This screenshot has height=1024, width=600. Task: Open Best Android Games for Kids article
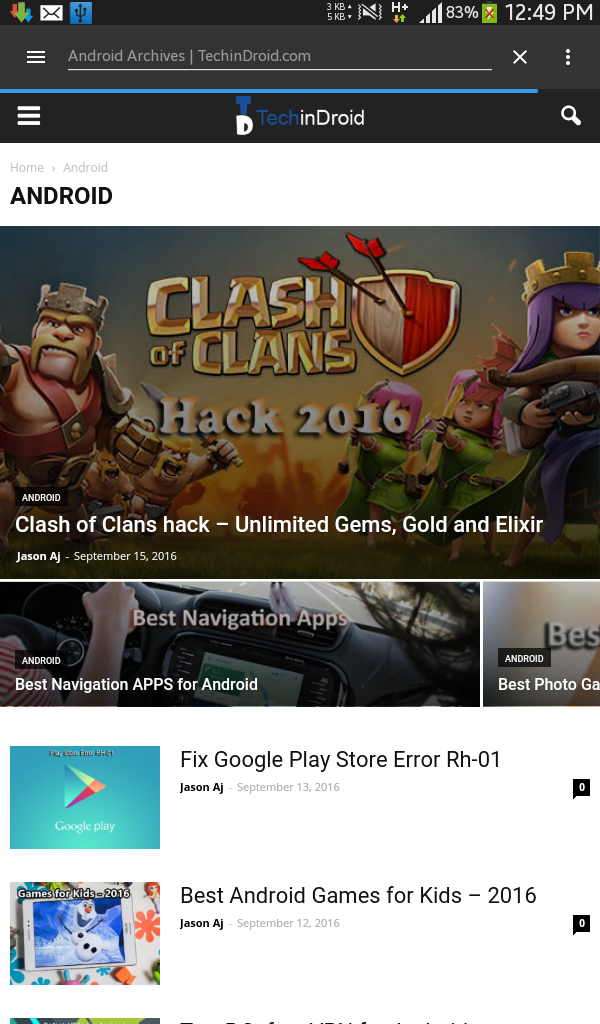pos(358,895)
